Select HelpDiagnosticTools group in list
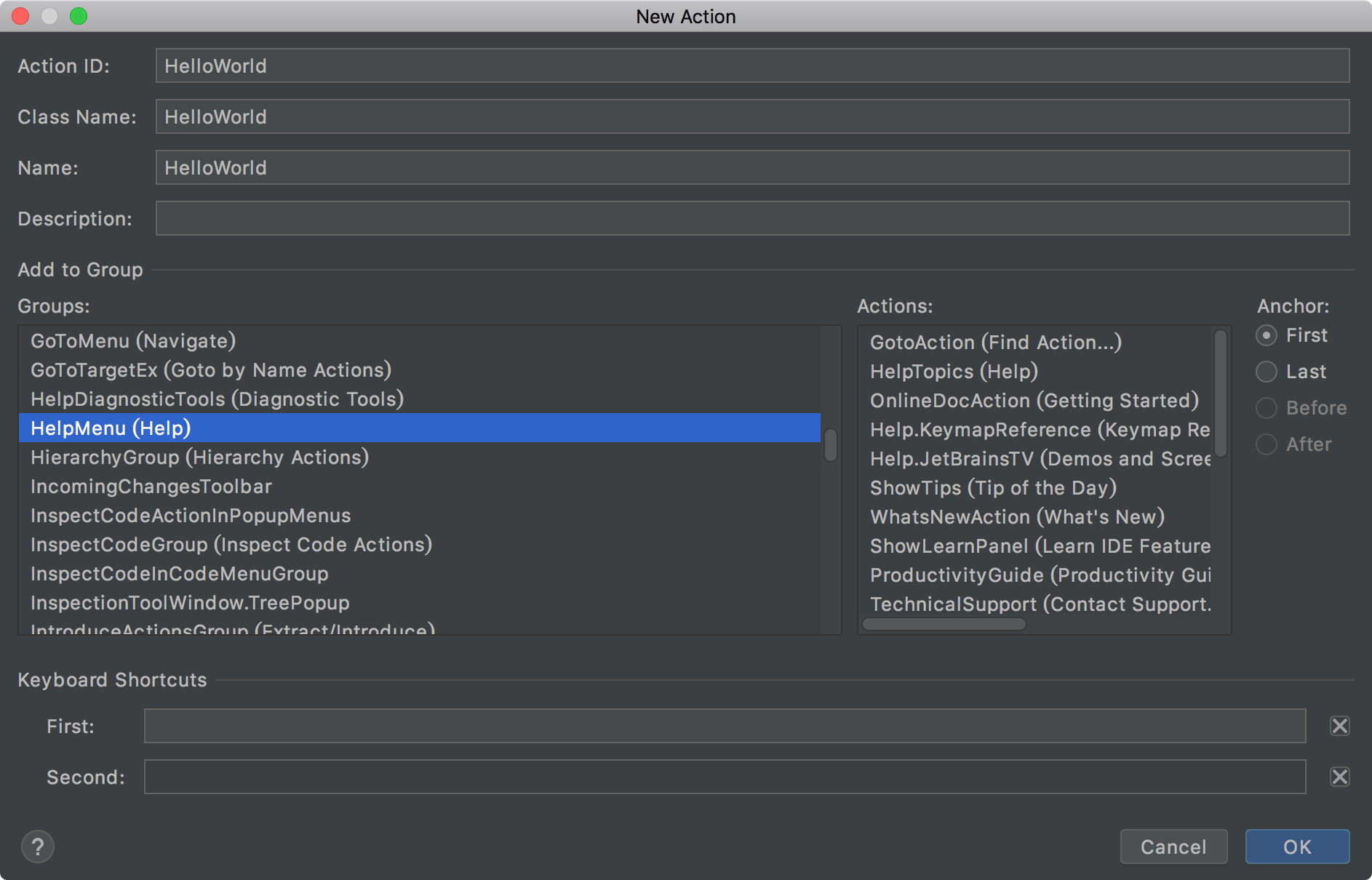This screenshot has height=880, width=1372. pyautogui.click(x=217, y=399)
